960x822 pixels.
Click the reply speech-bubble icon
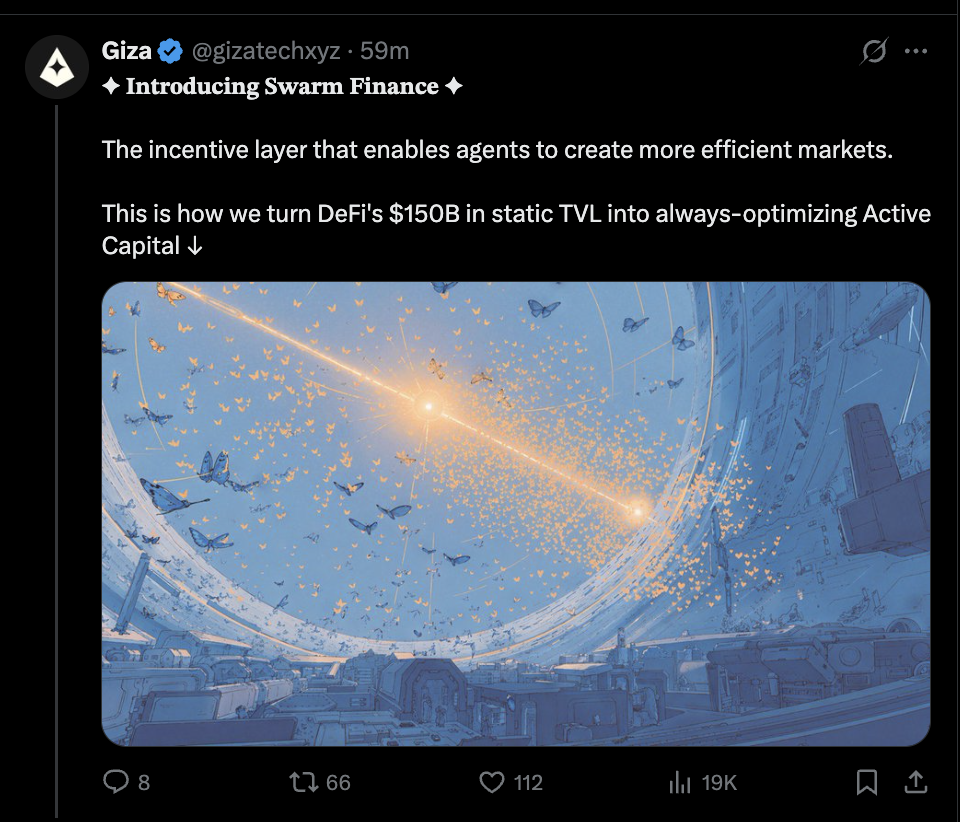click(116, 782)
